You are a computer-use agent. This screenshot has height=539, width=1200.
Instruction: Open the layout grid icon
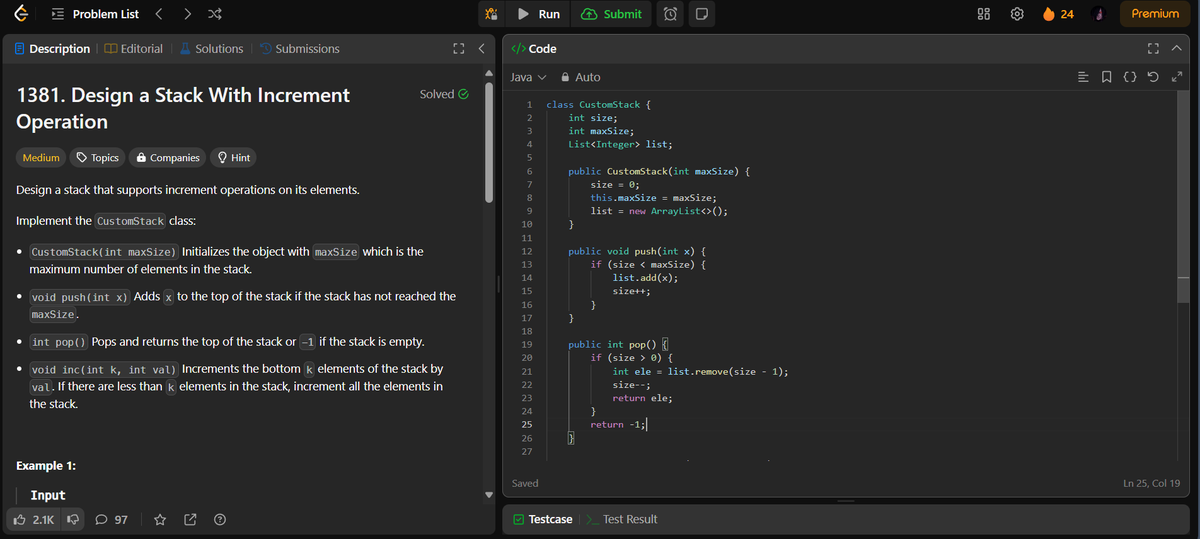tap(982, 14)
